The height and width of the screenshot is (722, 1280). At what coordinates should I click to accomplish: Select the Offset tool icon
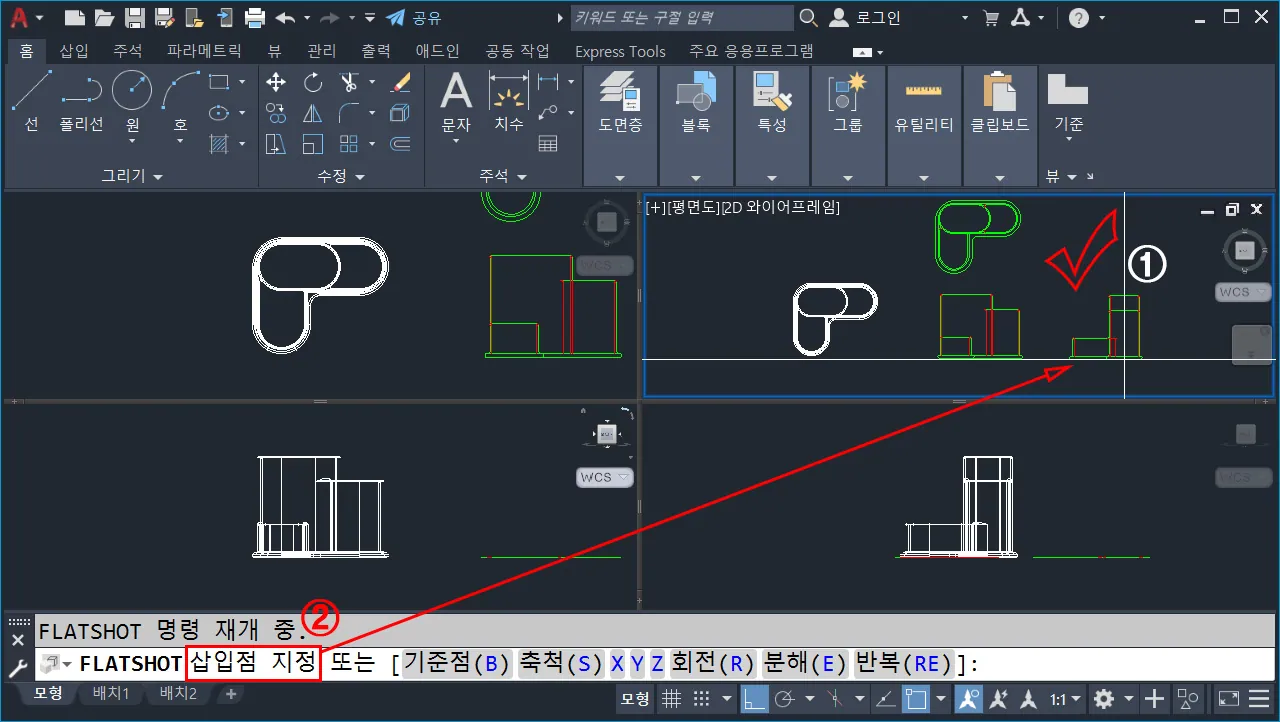click(x=401, y=144)
